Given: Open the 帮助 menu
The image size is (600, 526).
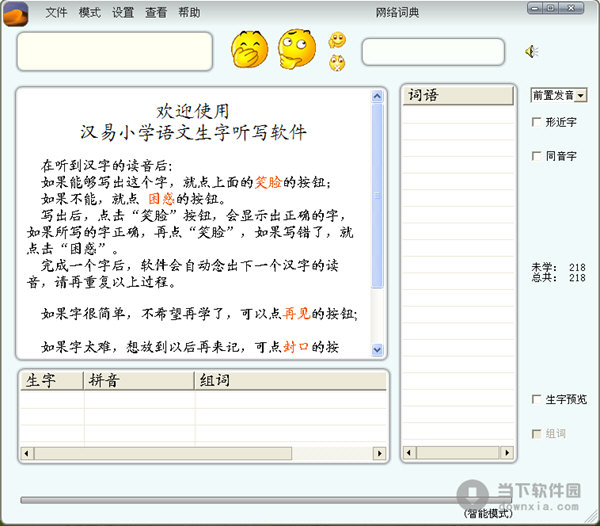Looking at the screenshot, I should tap(189, 13).
